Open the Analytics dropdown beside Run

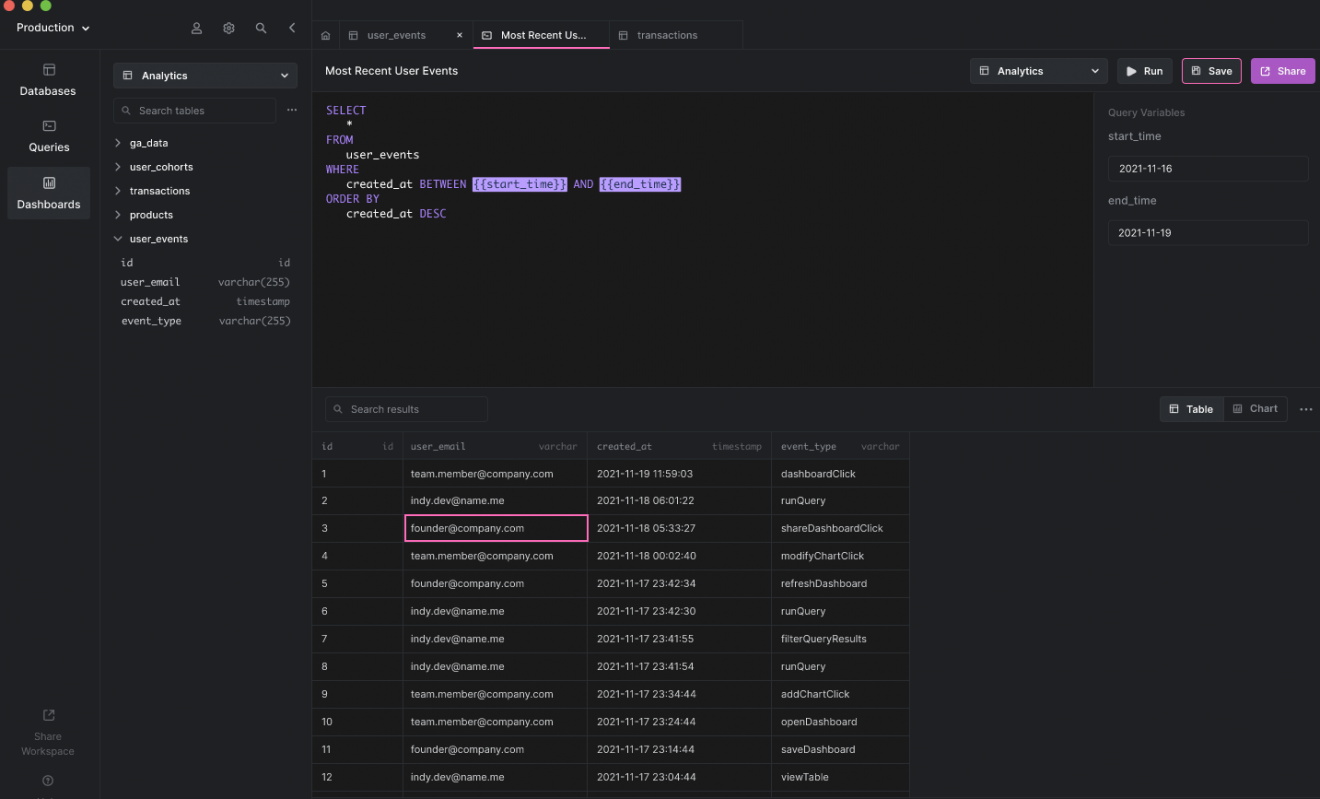[x=1038, y=70]
